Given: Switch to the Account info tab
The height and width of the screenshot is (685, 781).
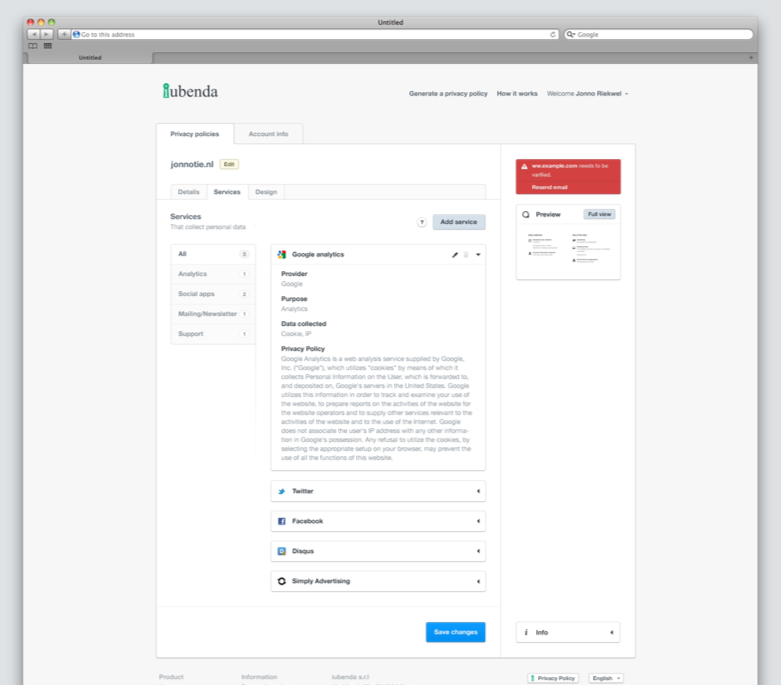Looking at the screenshot, I should point(268,134).
